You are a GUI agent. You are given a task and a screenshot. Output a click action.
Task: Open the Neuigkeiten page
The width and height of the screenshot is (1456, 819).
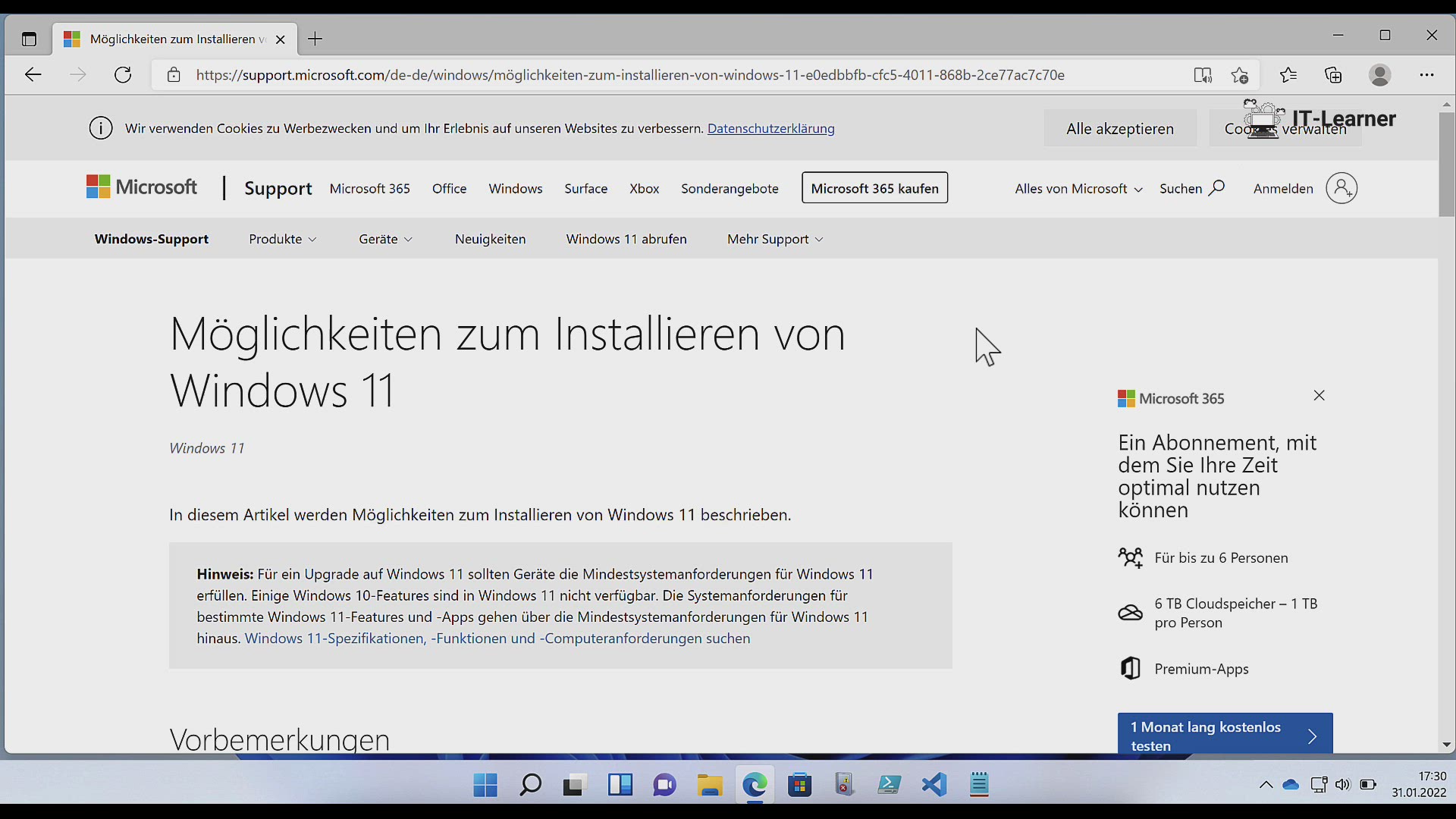pos(490,239)
